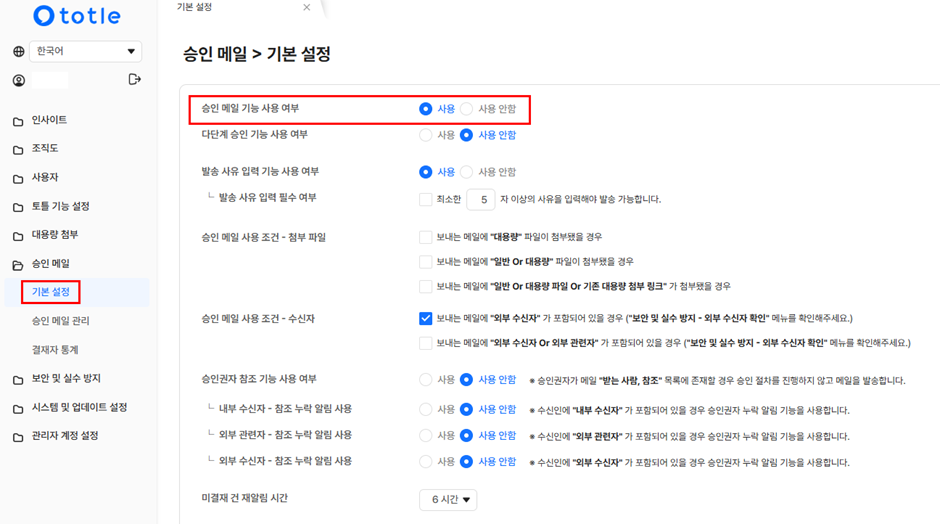The width and height of the screenshot is (940, 524).
Task: Click the 대용량 첨부 folder icon
Action: tap(18, 236)
